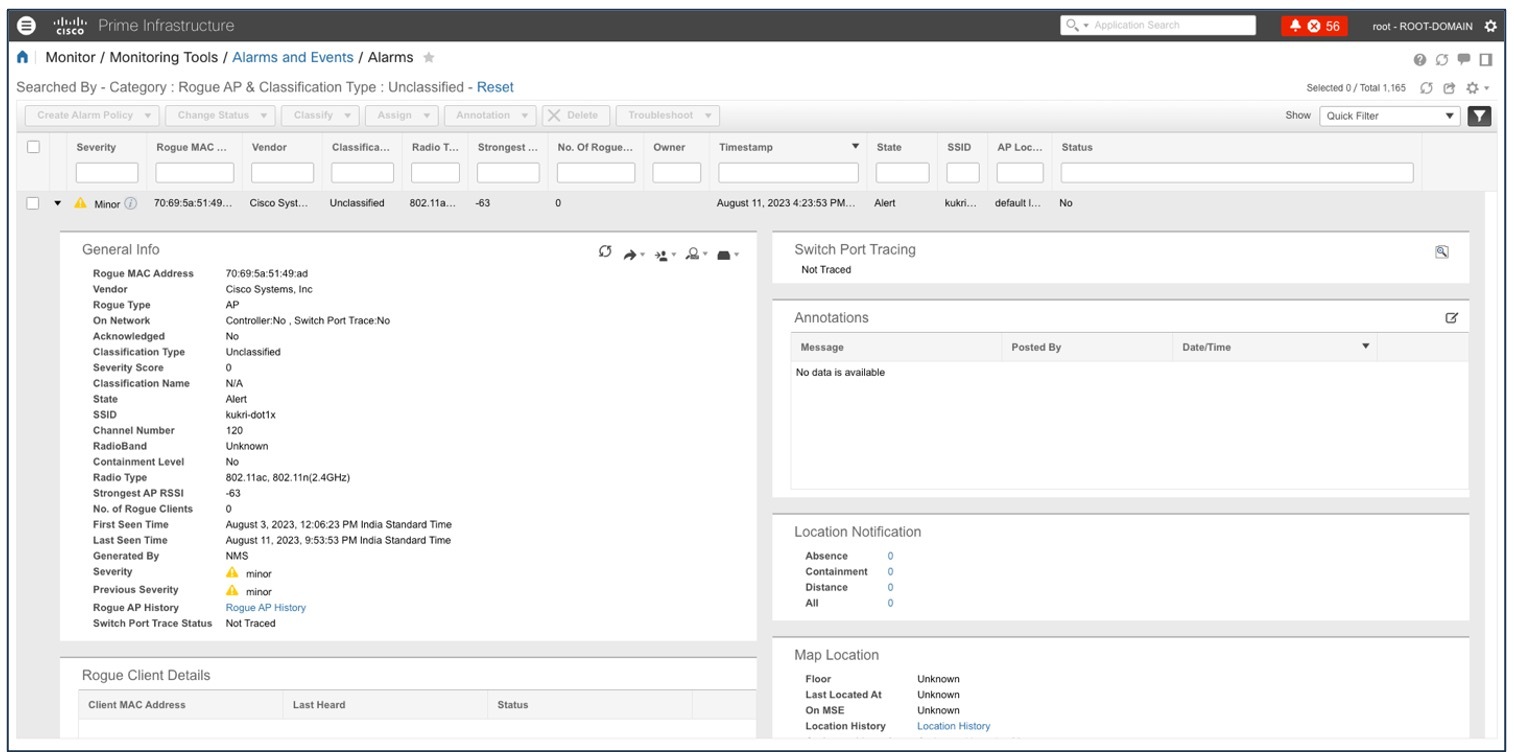Refresh the General Info panel
This screenshot has height=756, width=1514.
(605, 252)
